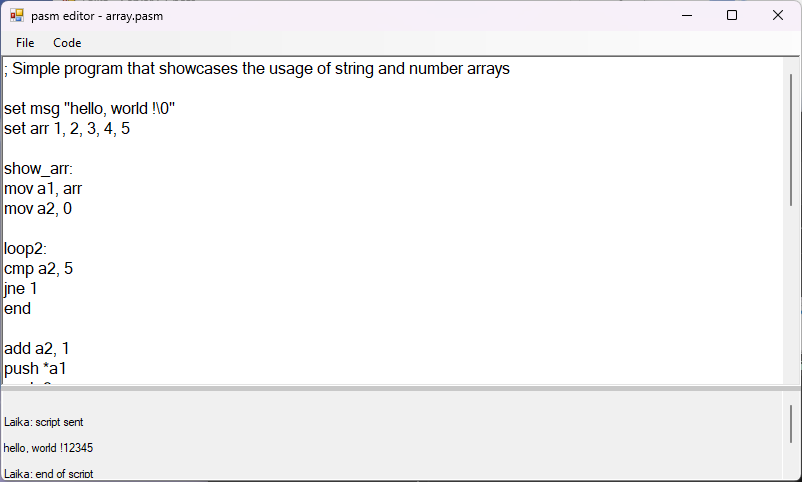This screenshot has width=802, height=482.
Task: Close the pasm editor window
Action: point(778,15)
